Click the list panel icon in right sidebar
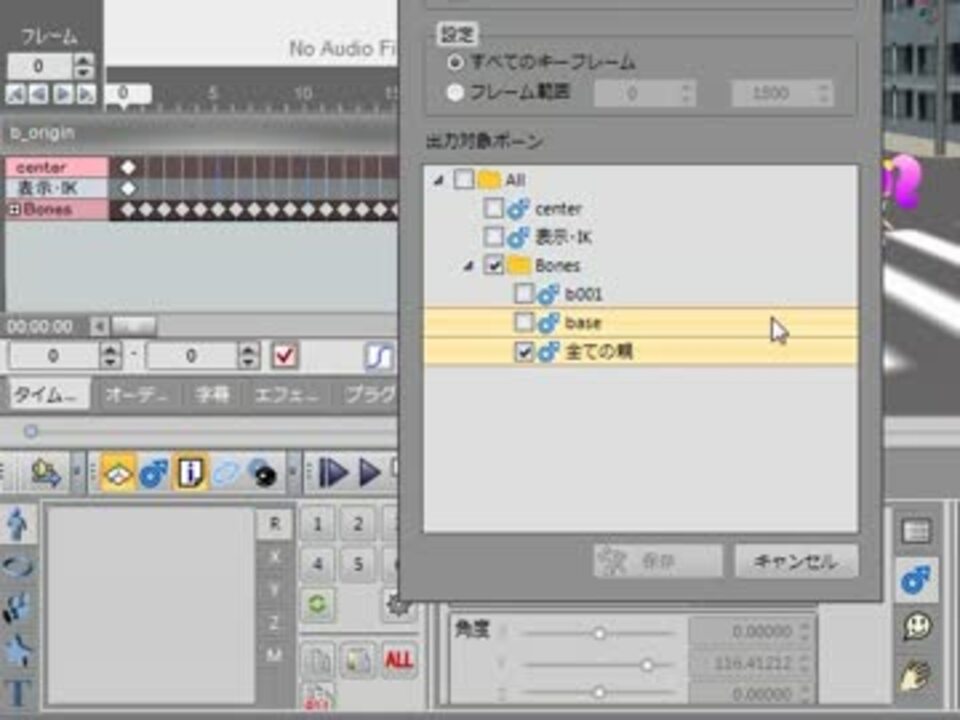The width and height of the screenshot is (960, 720). click(x=917, y=531)
